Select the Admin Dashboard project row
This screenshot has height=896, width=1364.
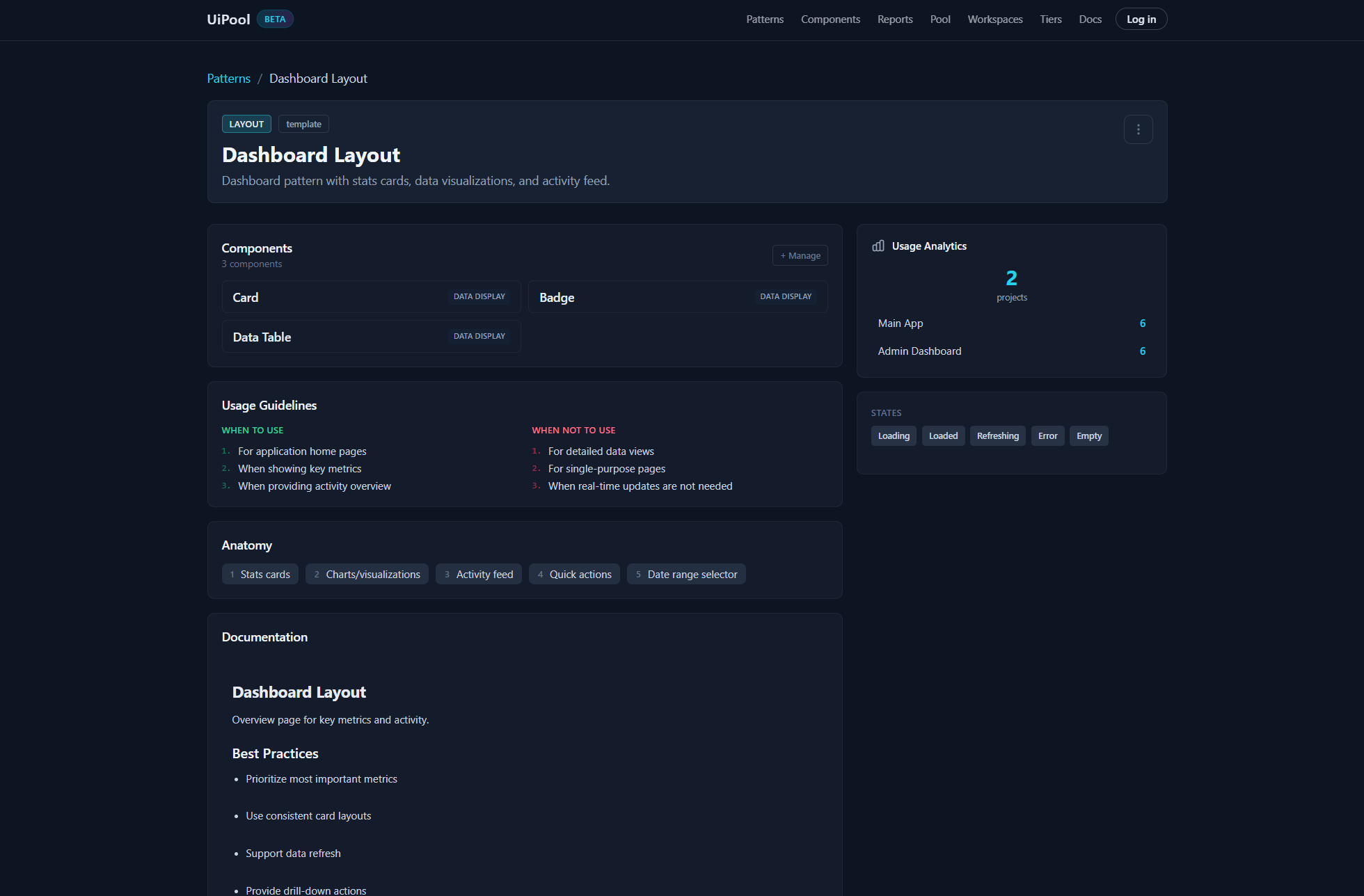[x=1012, y=351]
